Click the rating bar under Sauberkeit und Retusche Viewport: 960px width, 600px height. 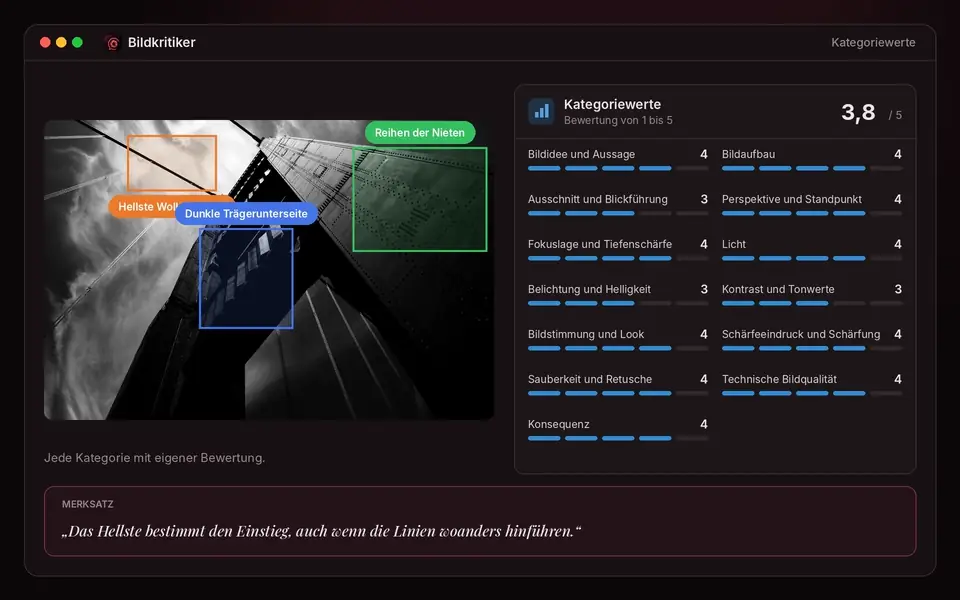point(618,394)
